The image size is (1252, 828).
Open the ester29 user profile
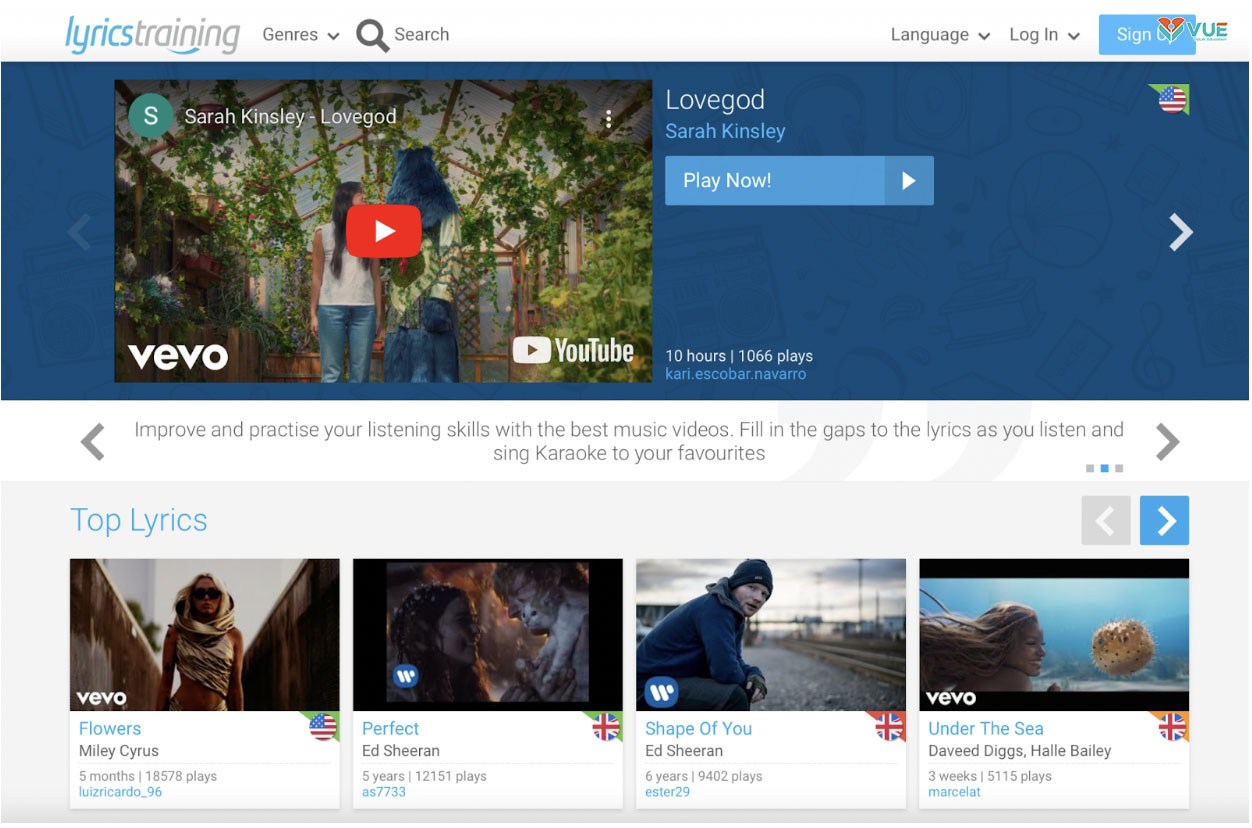(x=667, y=792)
